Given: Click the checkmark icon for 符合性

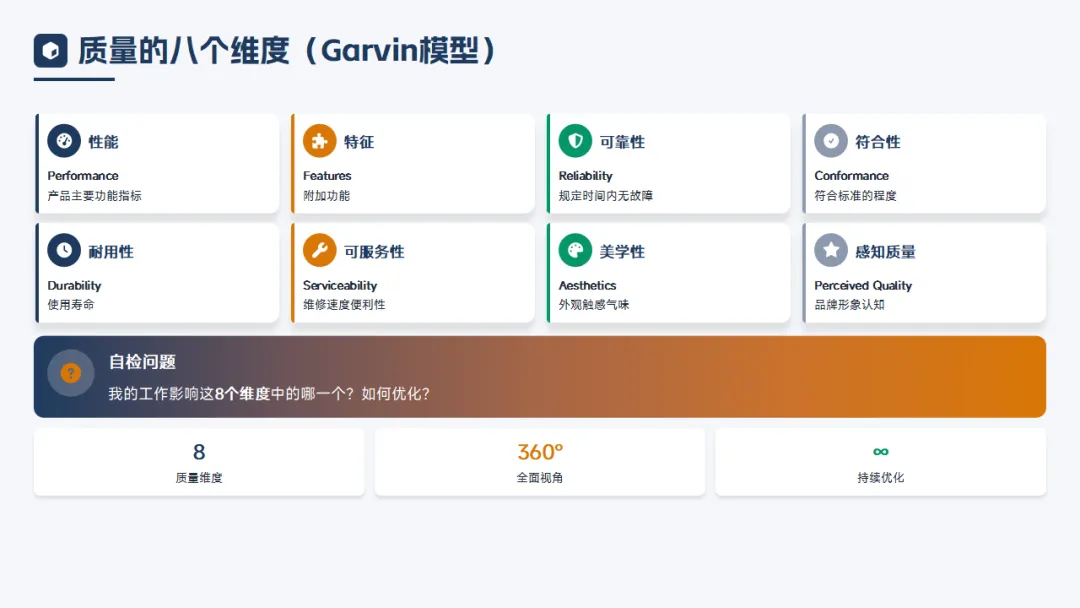Looking at the screenshot, I should coord(831,141).
